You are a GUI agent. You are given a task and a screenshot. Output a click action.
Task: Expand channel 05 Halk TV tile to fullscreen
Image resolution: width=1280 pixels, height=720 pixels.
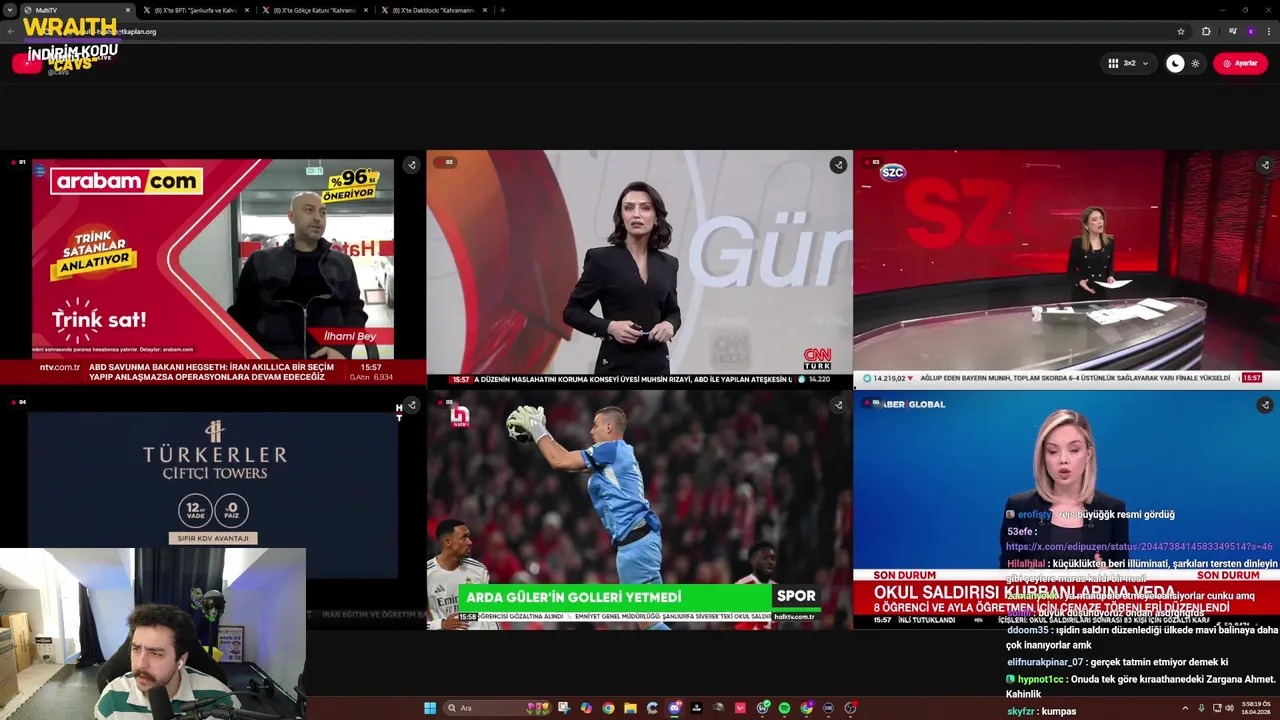coord(838,405)
